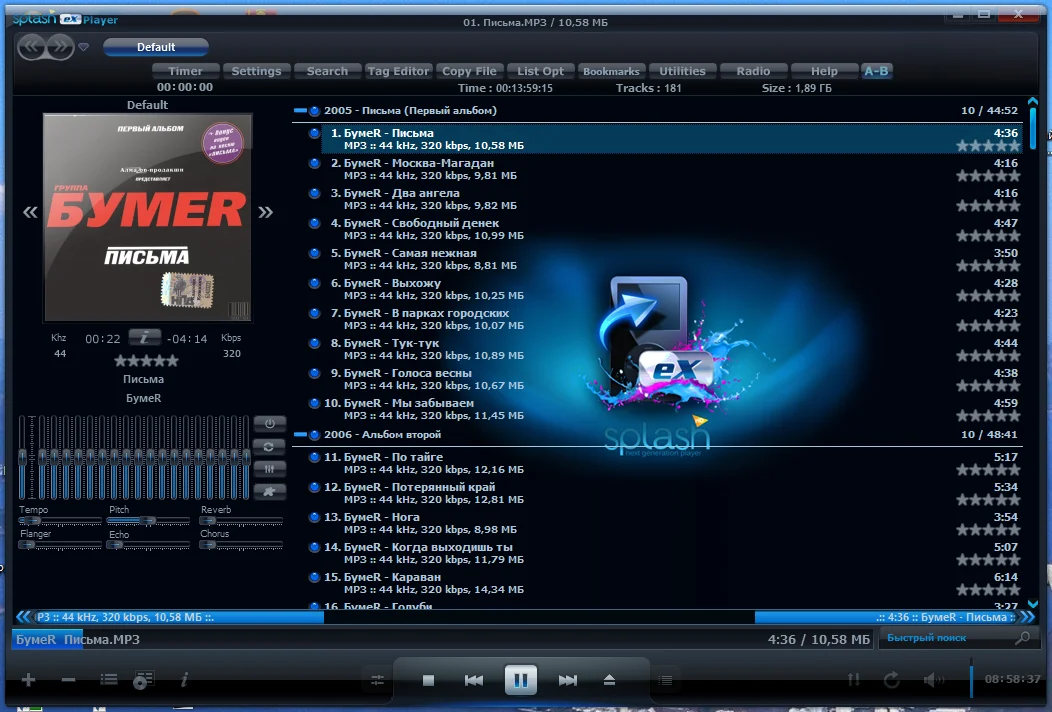
Task: Toggle the equalizer power button
Action: (x=270, y=423)
